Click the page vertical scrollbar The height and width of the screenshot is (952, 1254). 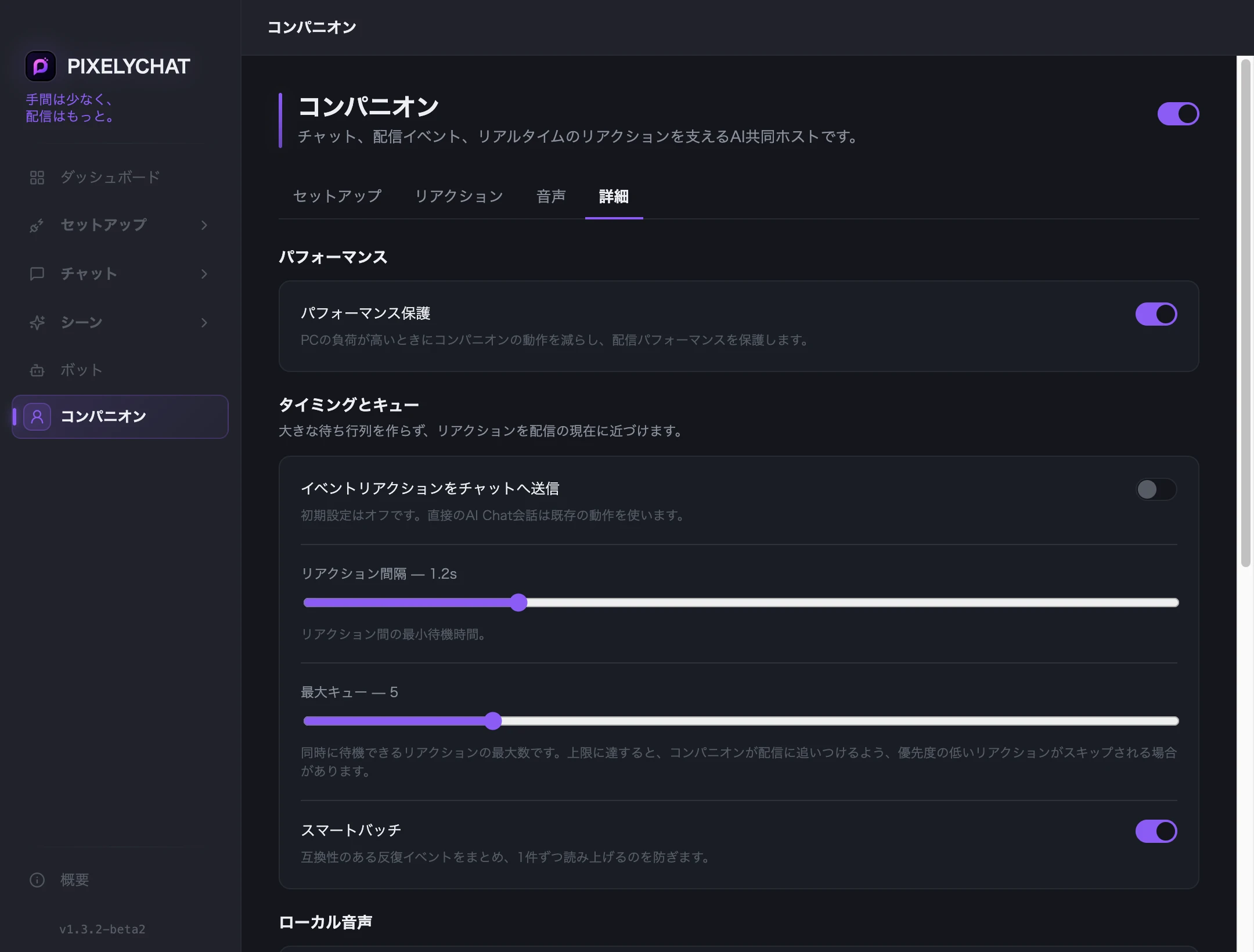[x=1245, y=313]
